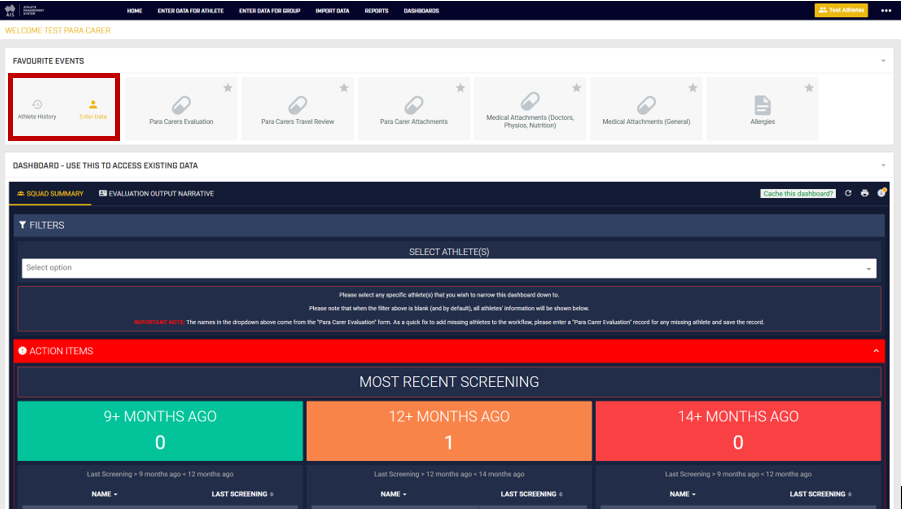Image resolution: width=913 pixels, height=513 pixels.
Task: Click the AIS logo in header
Action: pyautogui.click(x=10, y=10)
